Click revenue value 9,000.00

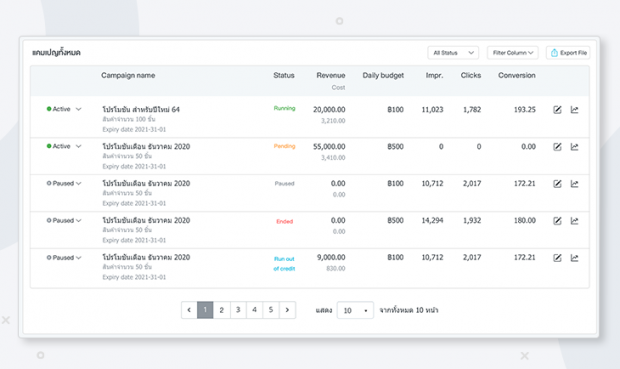pyautogui.click(x=331, y=257)
